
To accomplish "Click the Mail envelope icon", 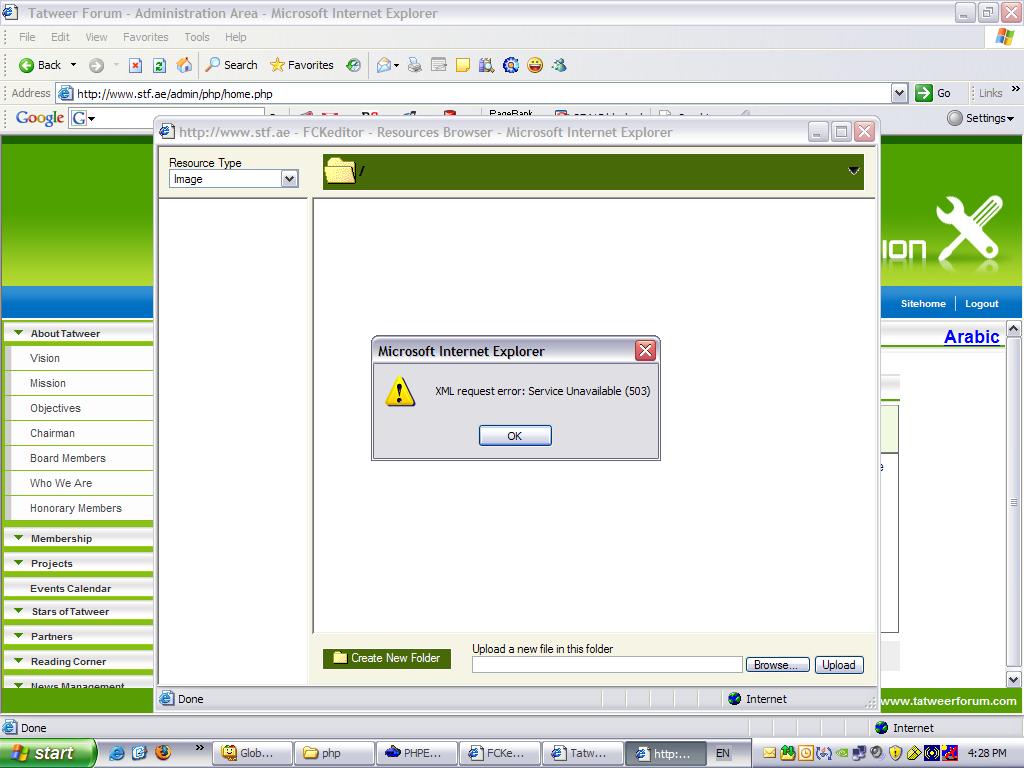I will point(384,65).
